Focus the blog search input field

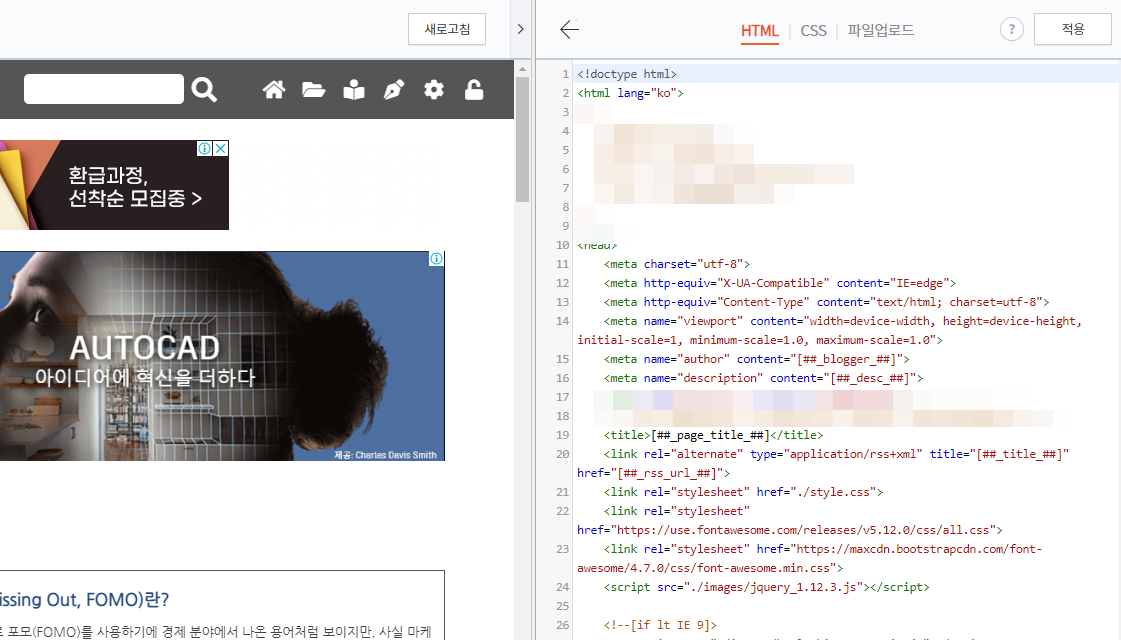click(104, 89)
